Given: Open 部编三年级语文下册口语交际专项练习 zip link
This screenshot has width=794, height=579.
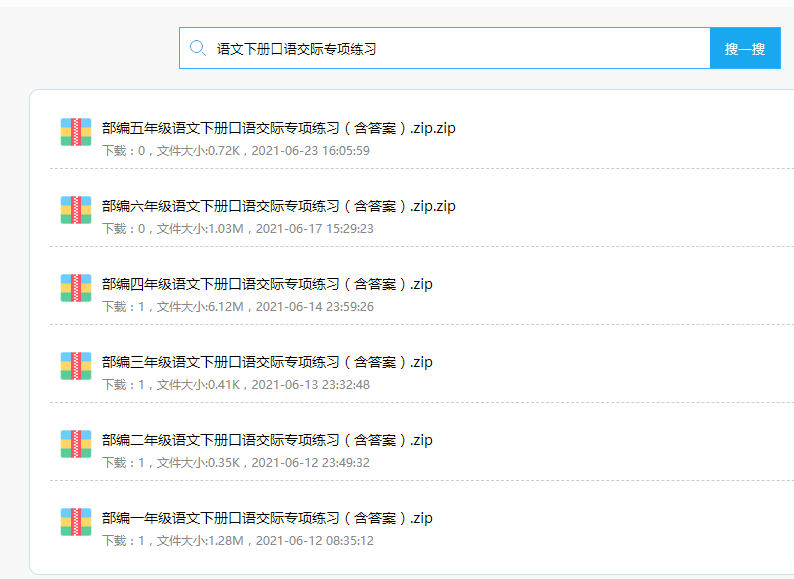Looking at the screenshot, I should click(x=267, y=362).
